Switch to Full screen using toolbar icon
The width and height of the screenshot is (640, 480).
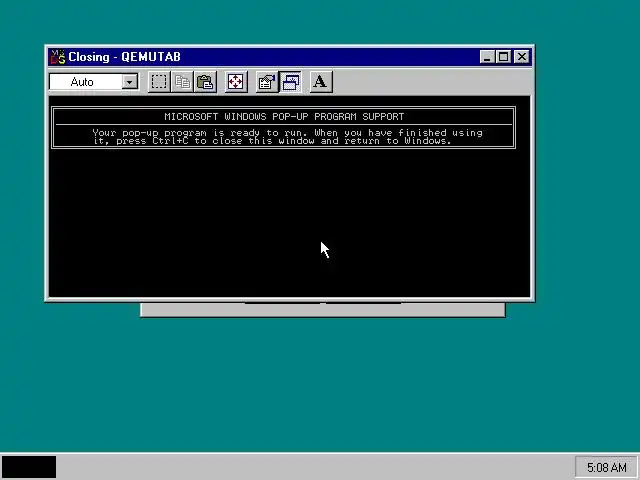tap(236, 82)
